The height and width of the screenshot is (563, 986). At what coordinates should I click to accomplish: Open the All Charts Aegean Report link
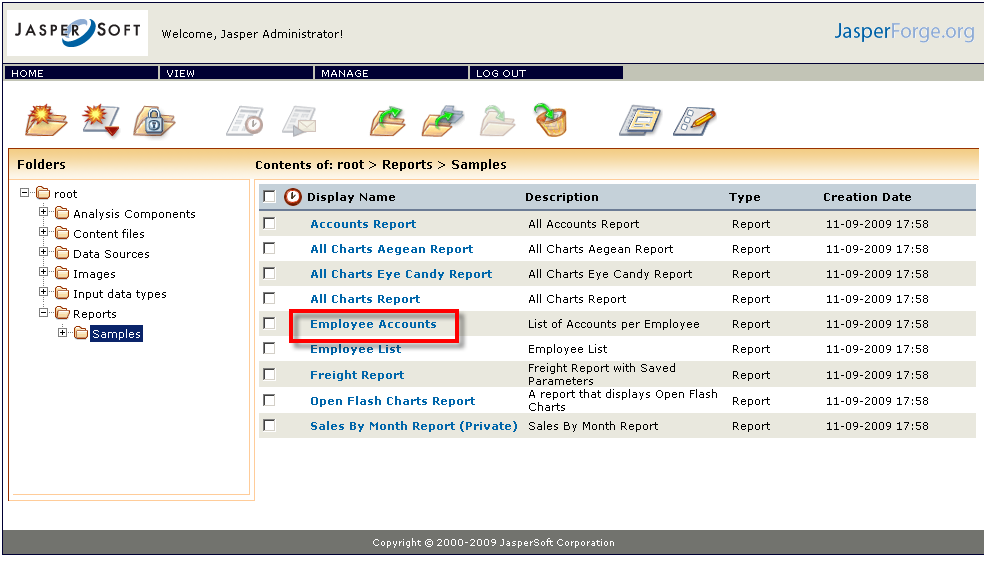(391, 249)
